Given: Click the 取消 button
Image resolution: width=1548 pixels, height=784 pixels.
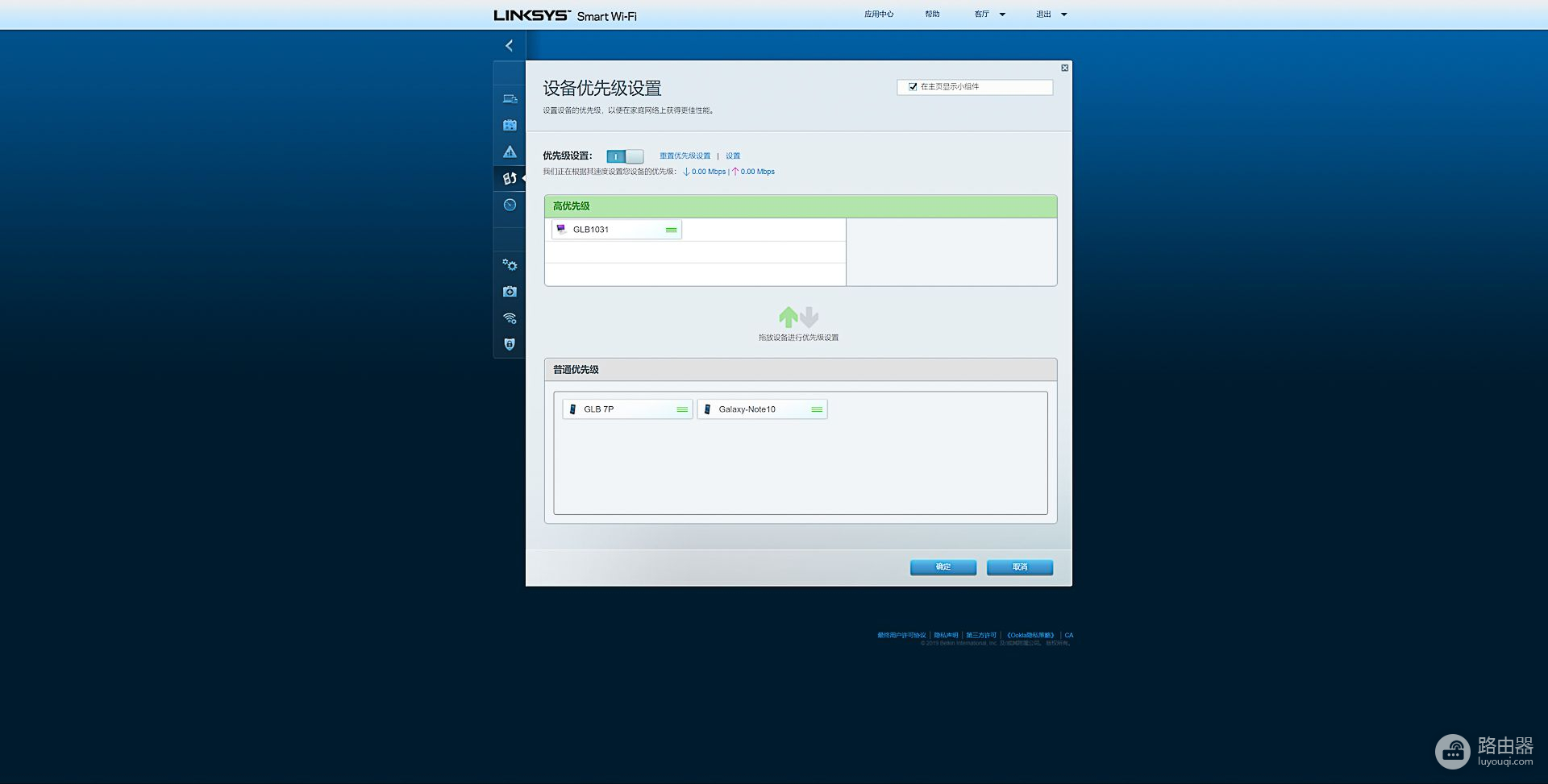Looking at the screenshot, I should pyautogui.click(x=1019, y=567).
